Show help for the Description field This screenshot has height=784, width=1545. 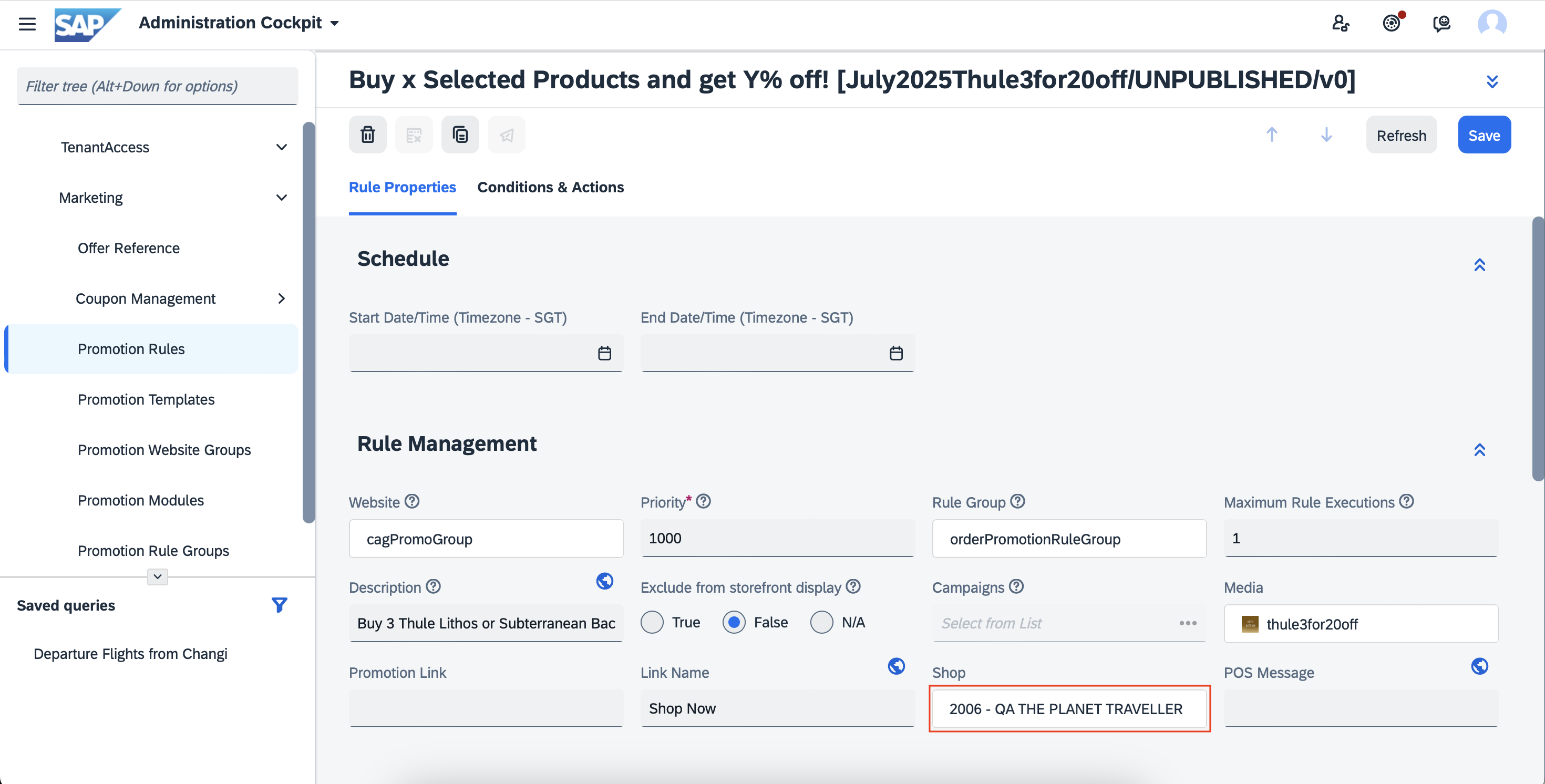pos(434,586)
